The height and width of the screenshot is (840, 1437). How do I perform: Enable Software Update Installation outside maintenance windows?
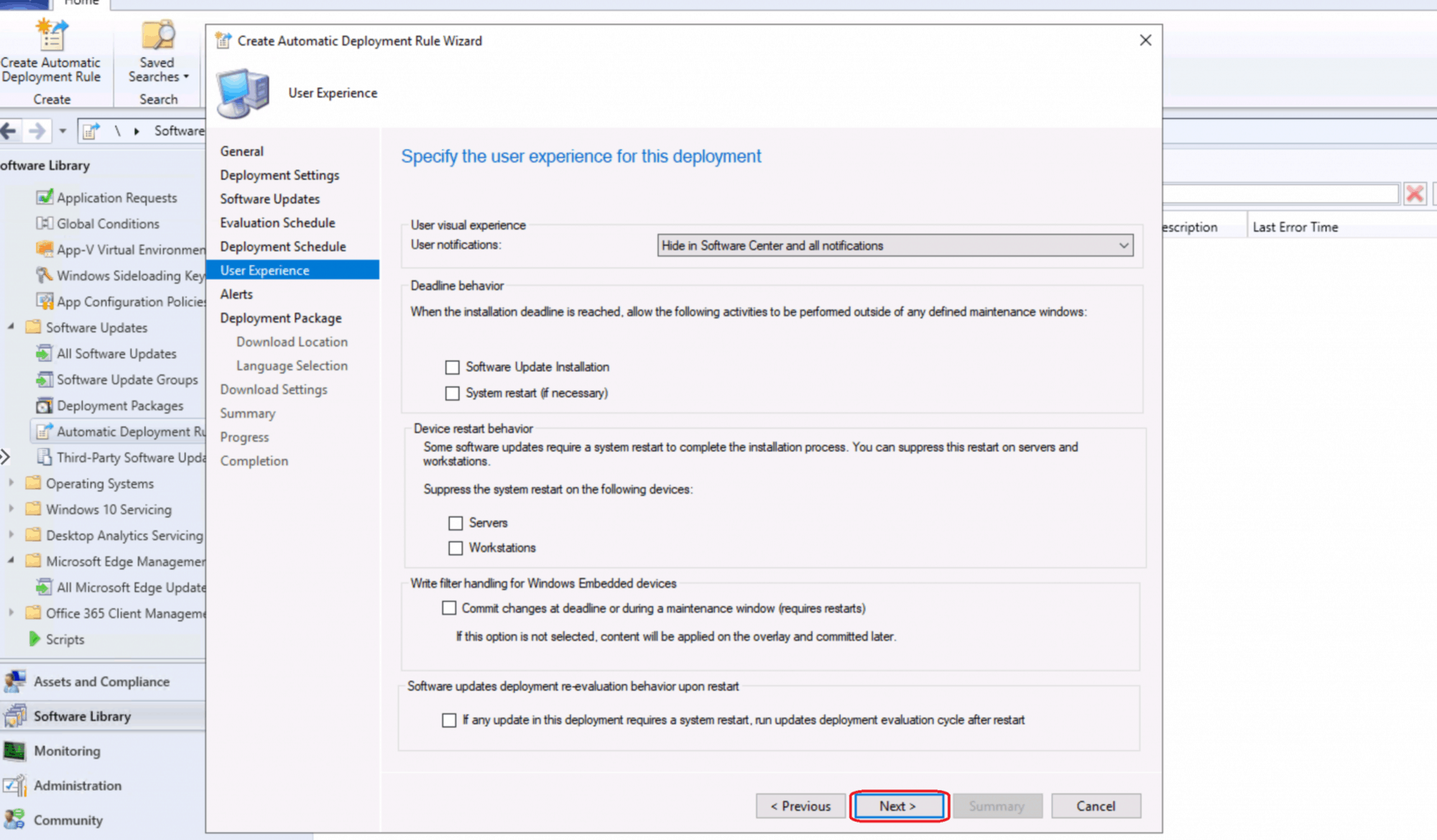pos(452,367)
